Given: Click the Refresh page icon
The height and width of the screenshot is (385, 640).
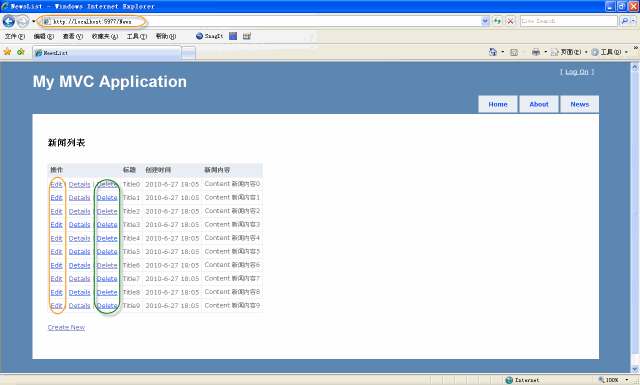Looking at the screenshot, I should point(497,21).
